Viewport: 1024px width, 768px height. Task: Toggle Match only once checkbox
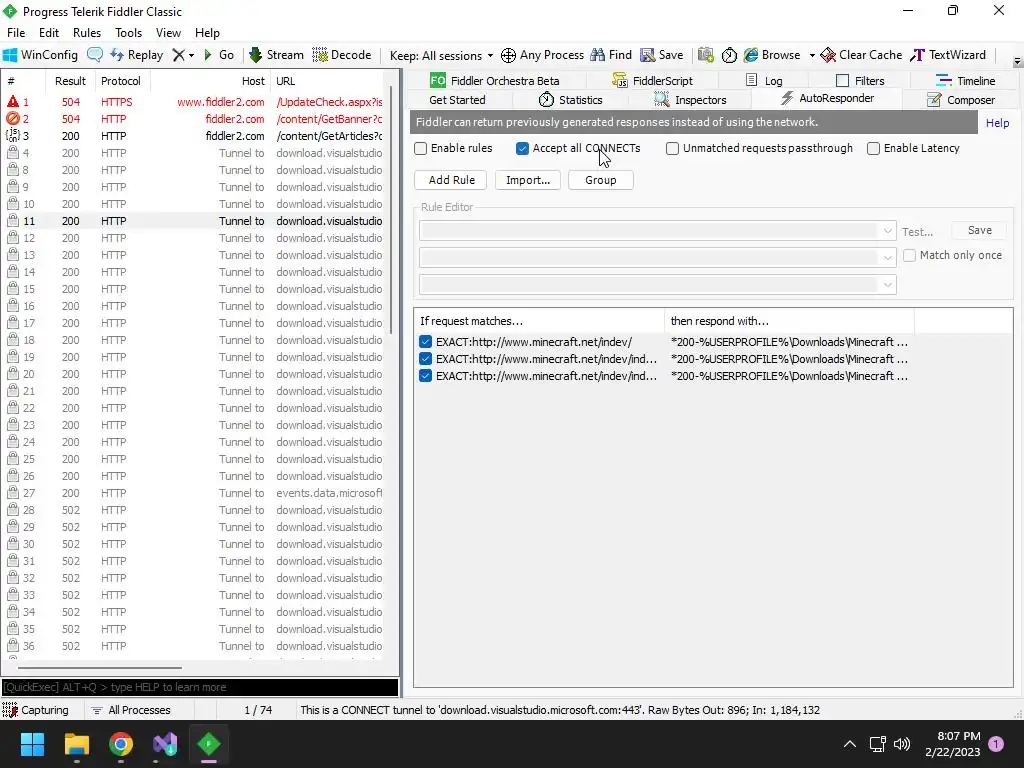coord(909,255)
